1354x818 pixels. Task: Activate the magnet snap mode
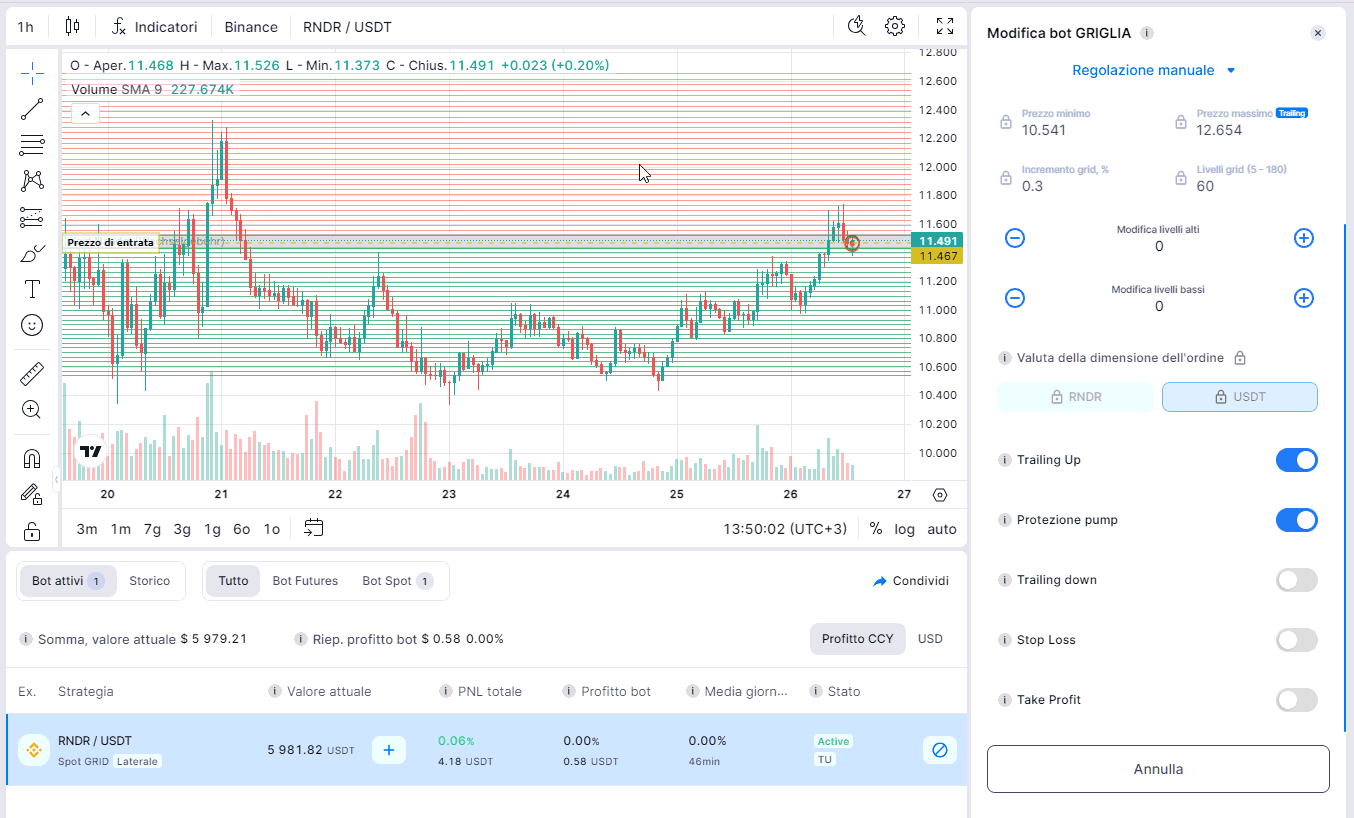[x=32, y=459]
